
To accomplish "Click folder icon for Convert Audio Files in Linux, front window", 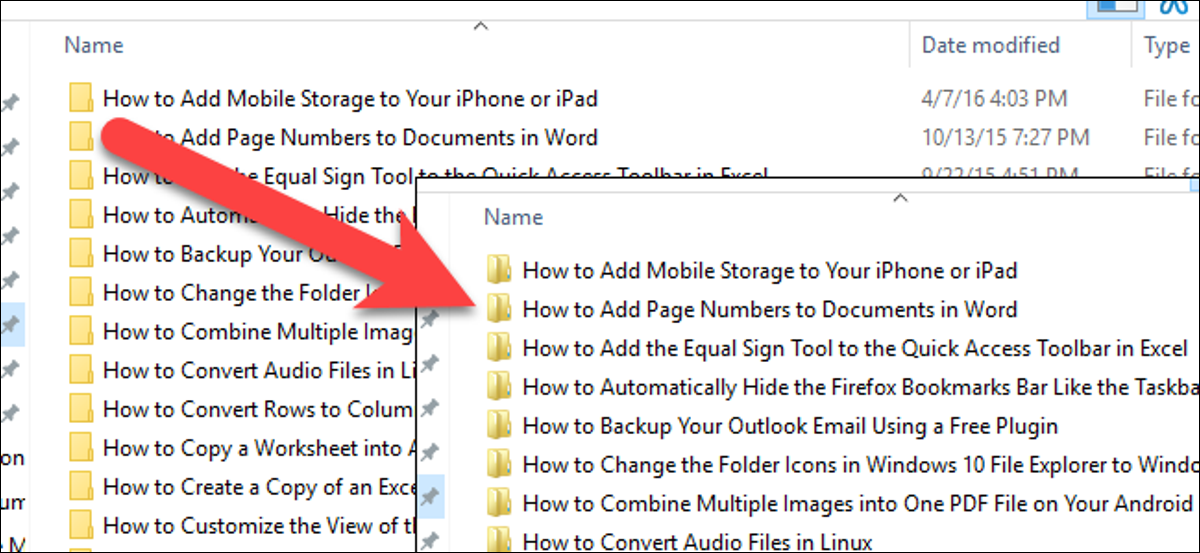I will pos(500,540).
